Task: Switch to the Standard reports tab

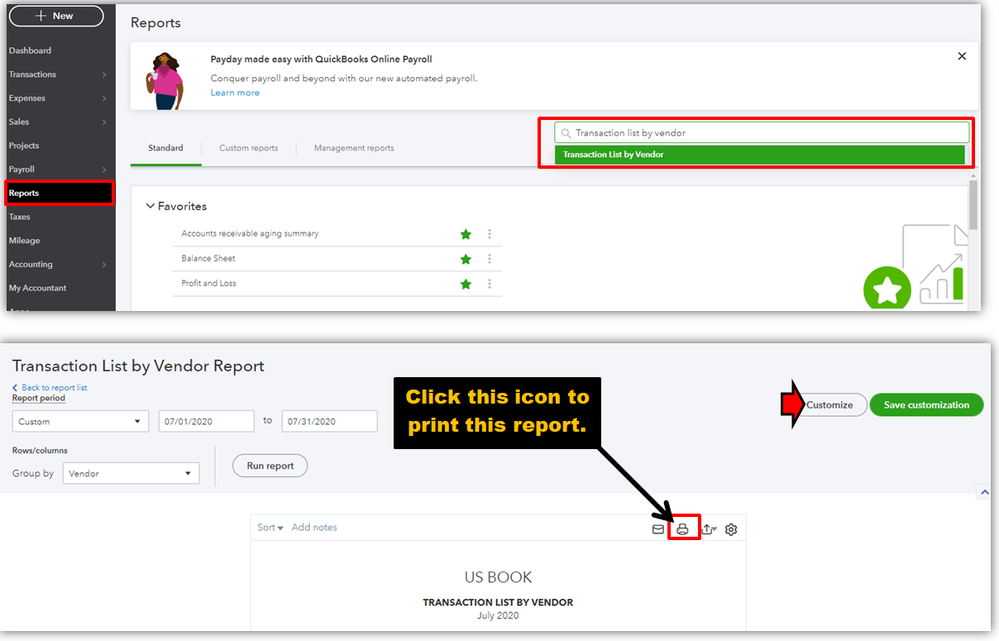Action: pyautogui.click(x=166, y=148)
